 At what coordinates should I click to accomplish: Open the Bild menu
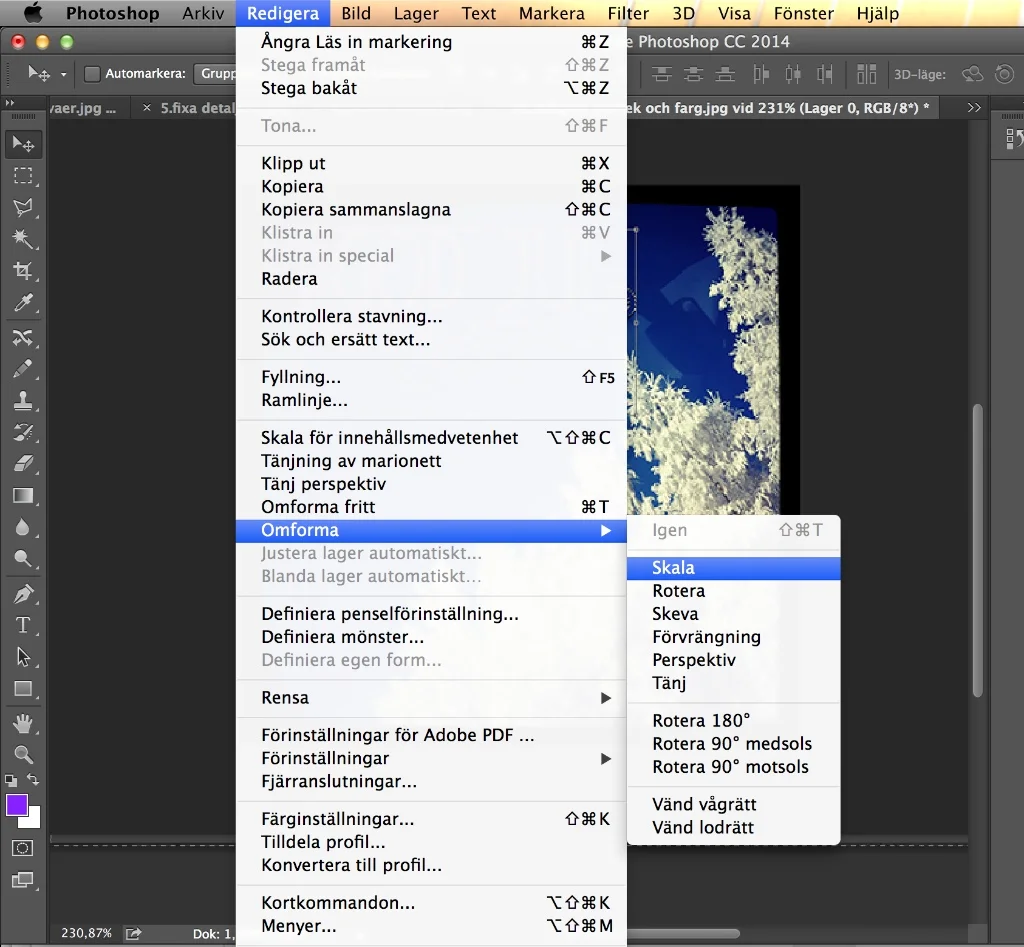click(x=356, y=13)
